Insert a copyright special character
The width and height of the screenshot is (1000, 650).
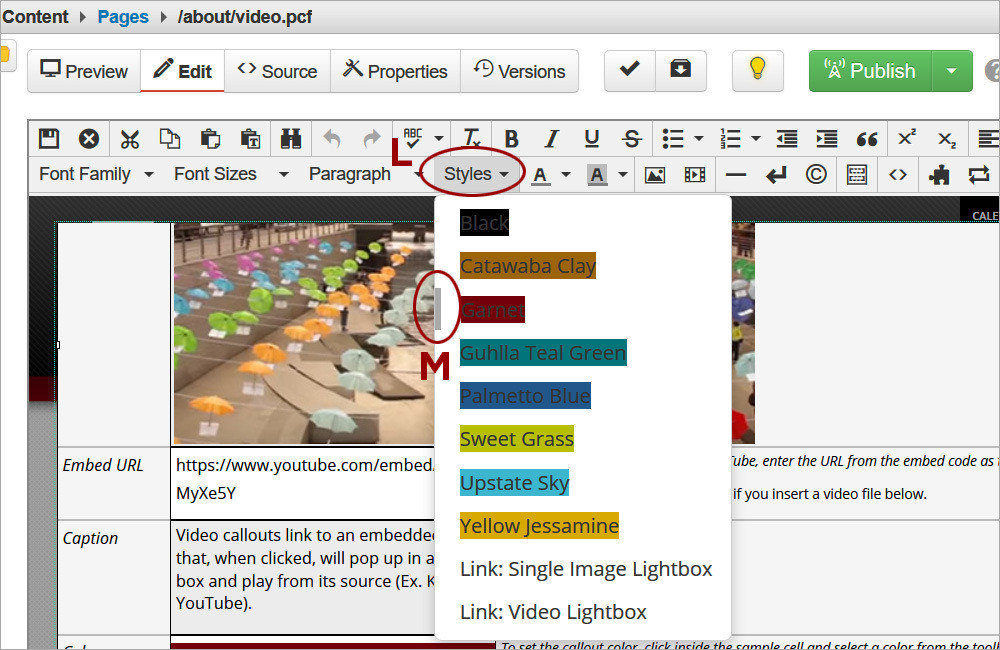point(816,175)
